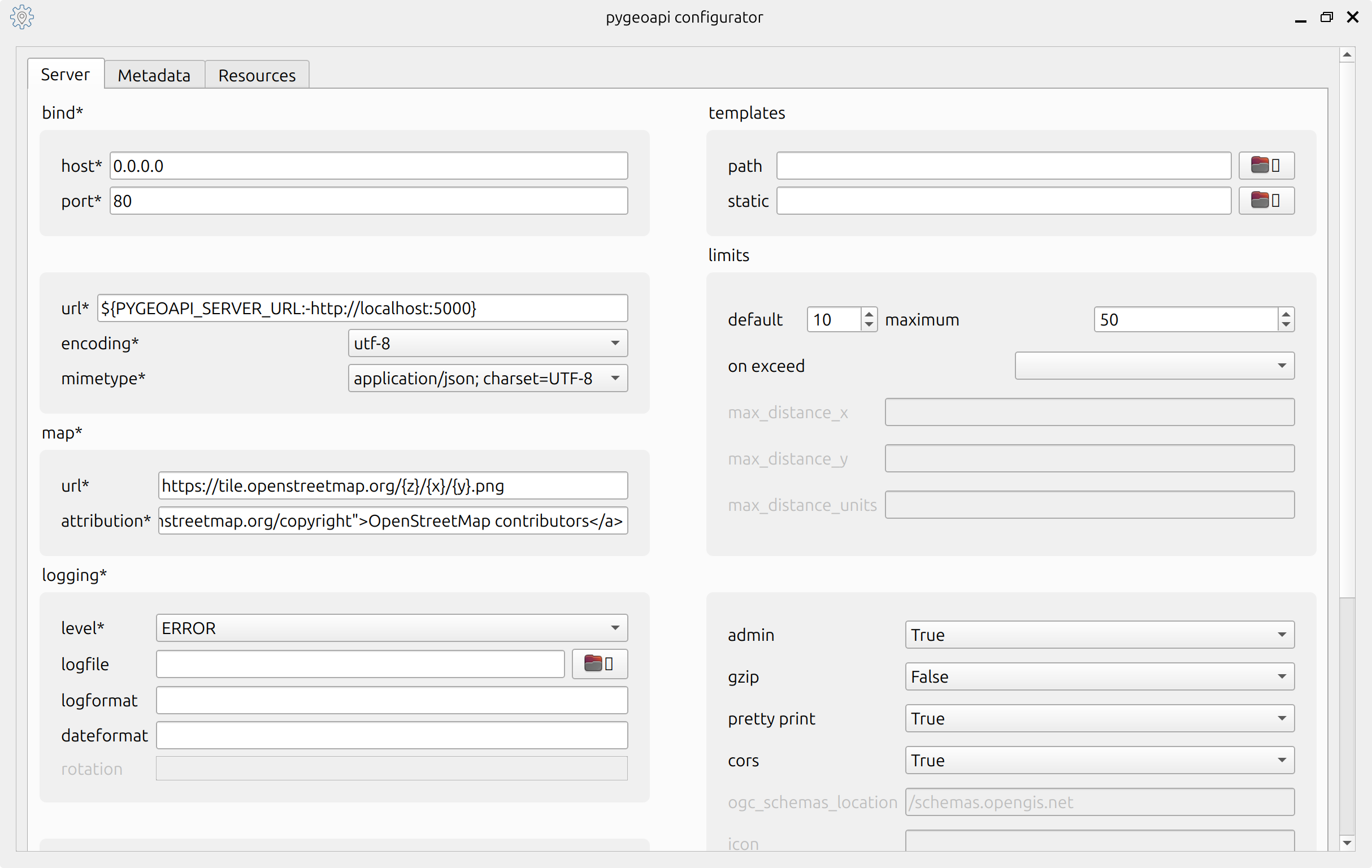Open the encoding utf-8 dropdown
This screenshot has width=1372, height=868.
(487, 343)
